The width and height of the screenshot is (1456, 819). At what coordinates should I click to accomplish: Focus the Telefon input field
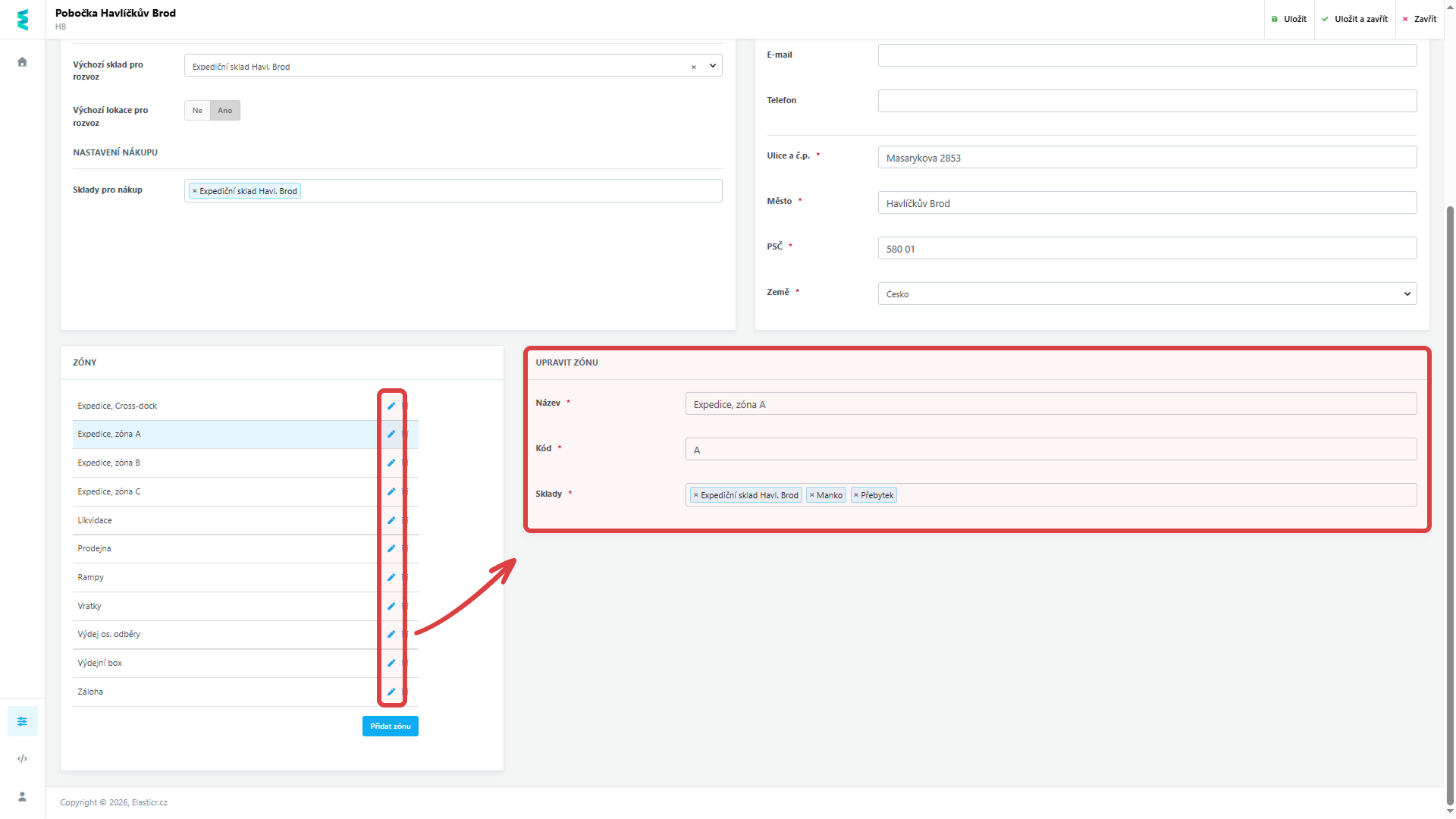tap(1147, 101)
